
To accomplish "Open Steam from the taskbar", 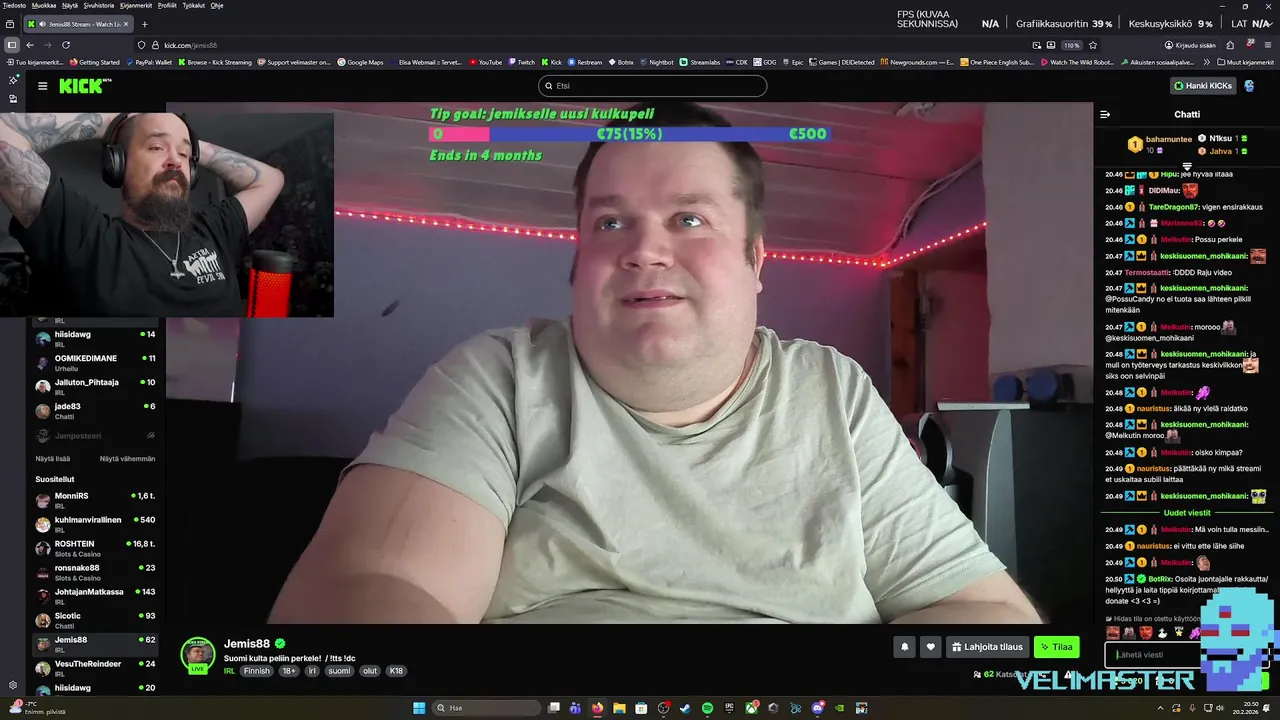I will point(685,708).
